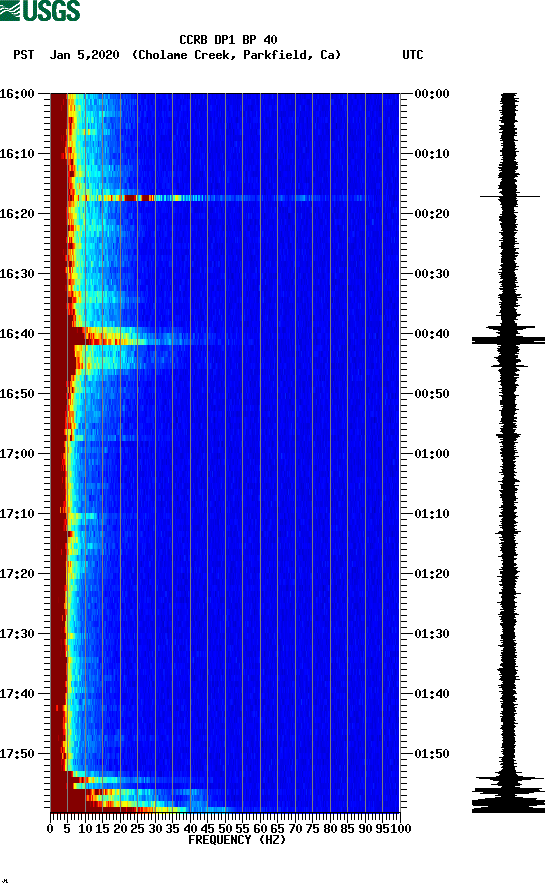Click the FREQUENCY (HZ) axis title

click(237, 840)
